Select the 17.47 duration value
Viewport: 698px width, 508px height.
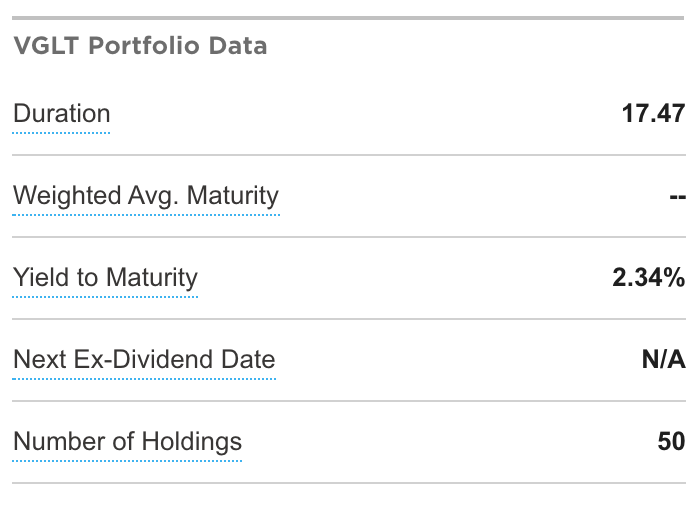653,114
